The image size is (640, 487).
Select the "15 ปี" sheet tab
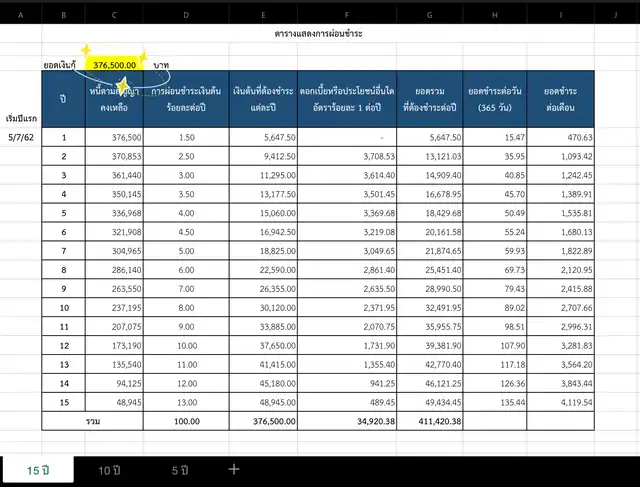pyautogui.click(x=40, y=469)
